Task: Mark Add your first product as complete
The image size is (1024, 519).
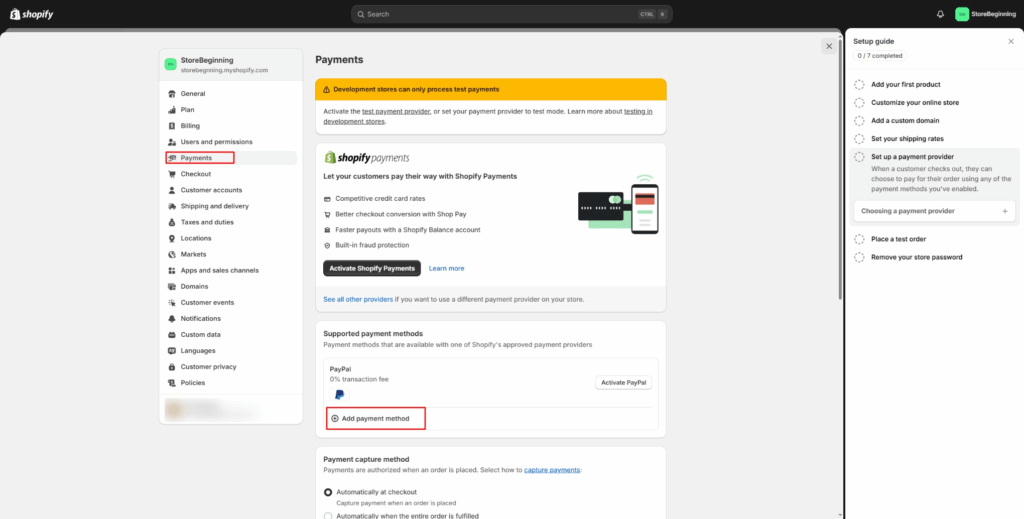Action: (859, 85)
